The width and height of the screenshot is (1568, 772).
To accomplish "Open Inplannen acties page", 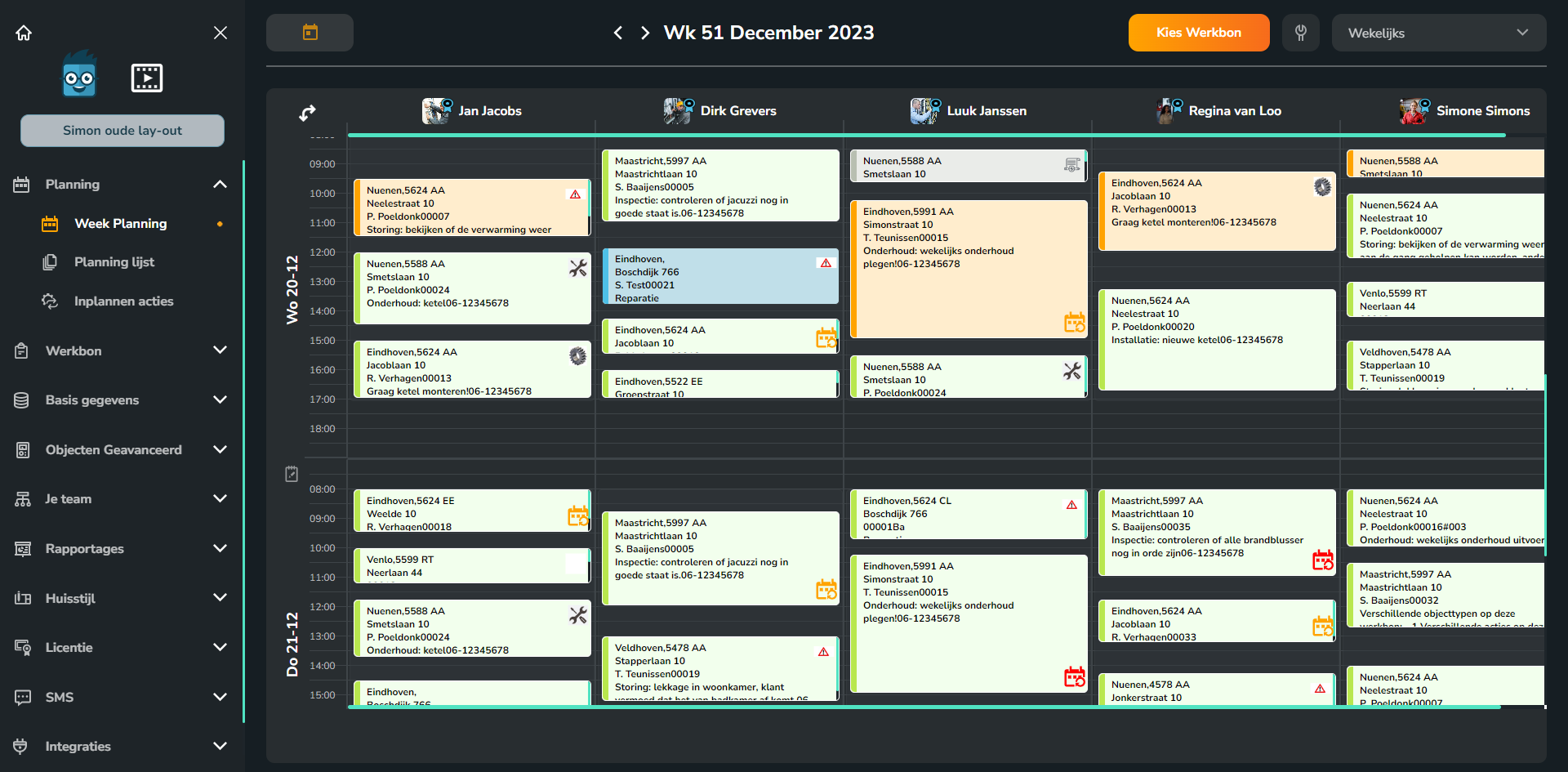I will (123, 301).
